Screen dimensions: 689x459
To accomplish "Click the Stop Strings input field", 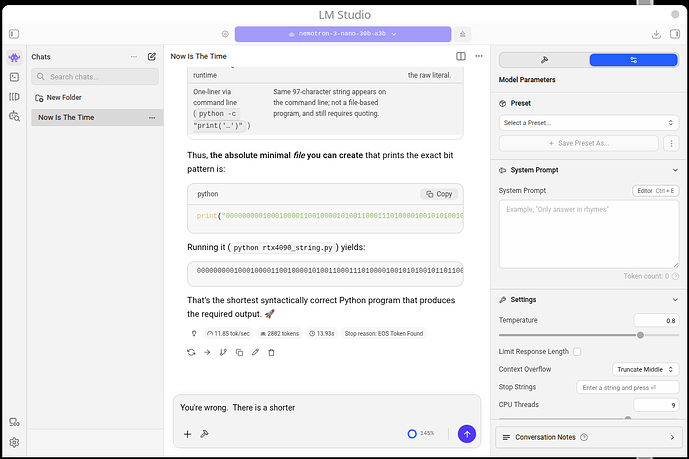I will pos(627,387).
